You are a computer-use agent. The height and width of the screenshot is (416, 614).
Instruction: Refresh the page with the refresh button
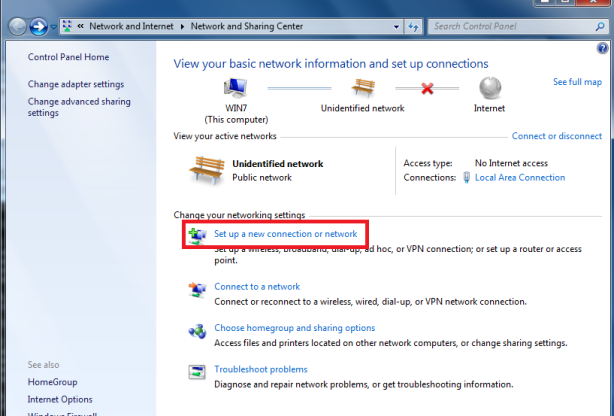click(x=414, y=27)
